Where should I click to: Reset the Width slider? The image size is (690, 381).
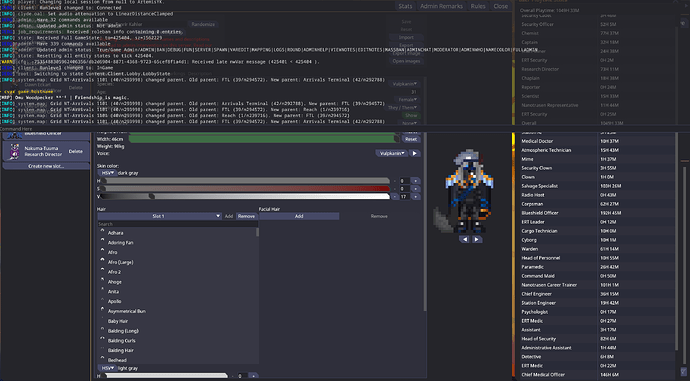(411, 139)
